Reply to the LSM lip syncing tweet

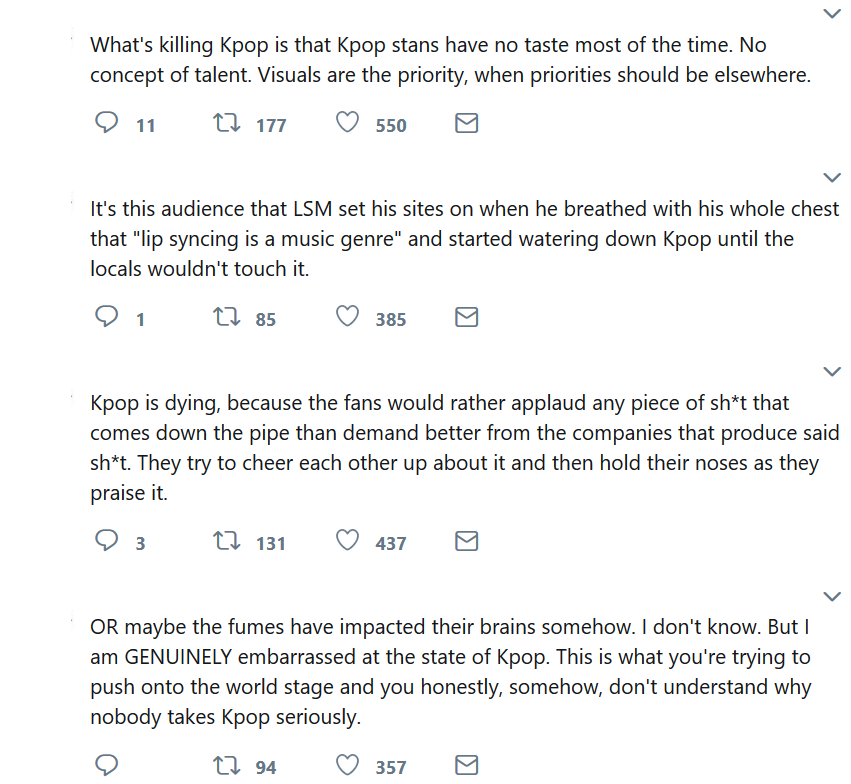point(107,318)
